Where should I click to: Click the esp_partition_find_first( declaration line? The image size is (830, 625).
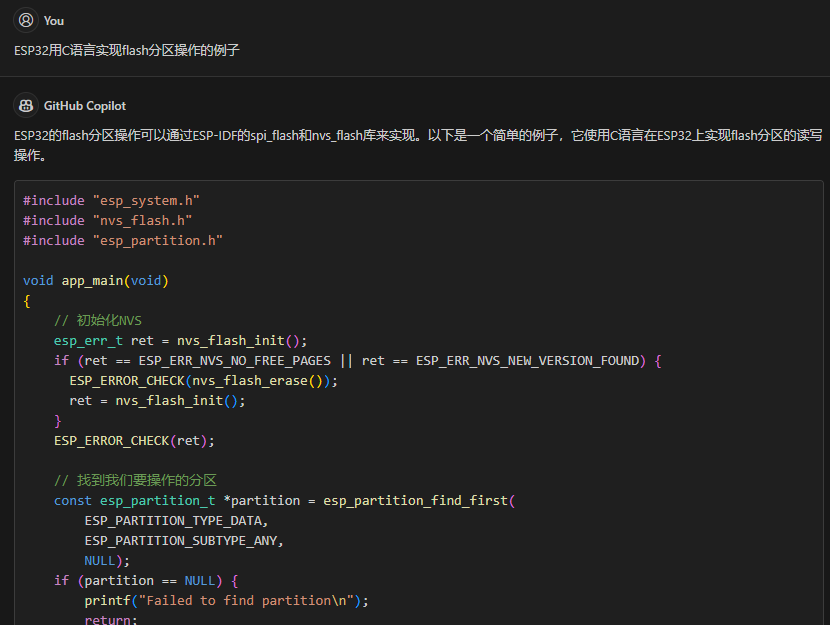coord(285,501)
